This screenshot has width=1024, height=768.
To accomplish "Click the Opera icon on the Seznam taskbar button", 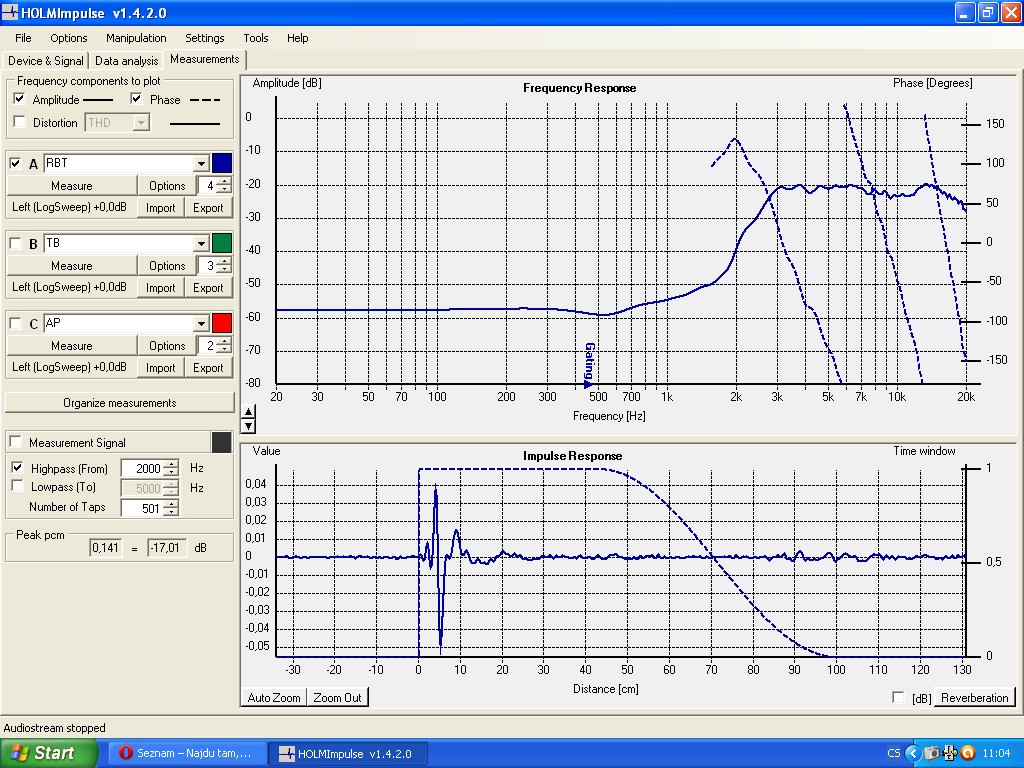I will (x=126, y=753).
